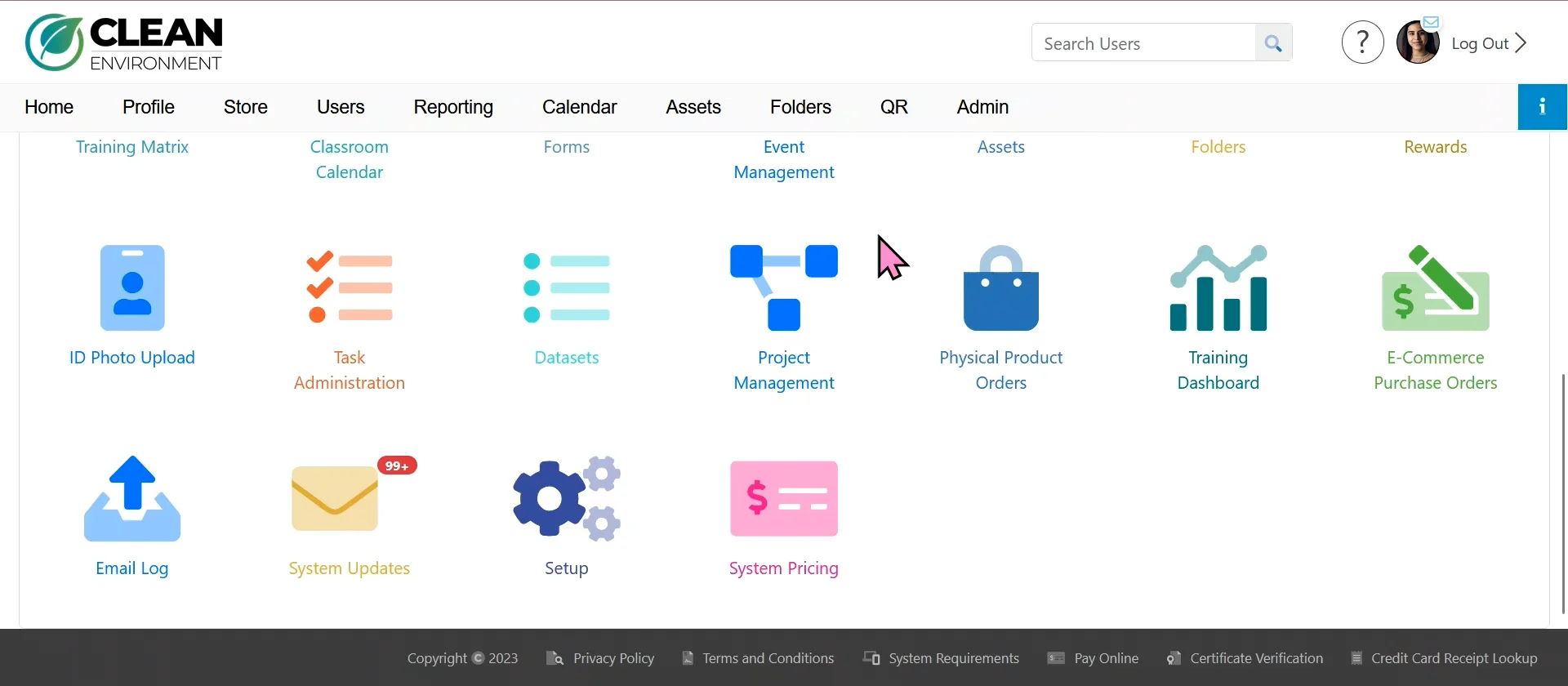This screenshot has height=686, width=1568.
Task: Open the Profile menu item
Action: [x=149, y=107]
